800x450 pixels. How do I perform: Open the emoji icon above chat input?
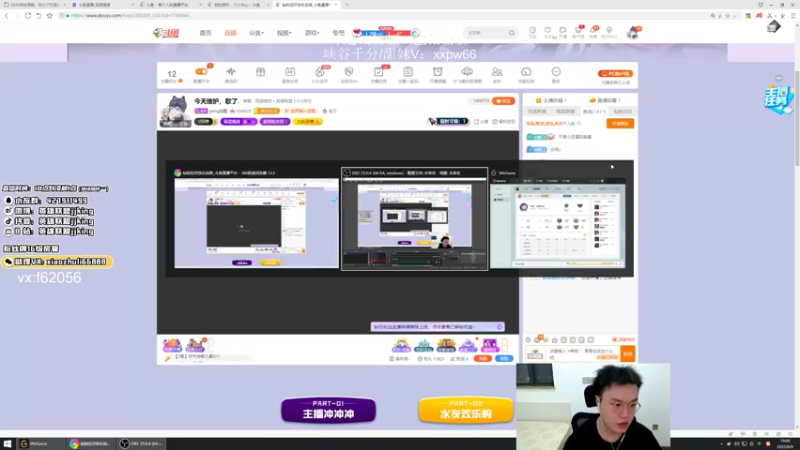point(529,339)
